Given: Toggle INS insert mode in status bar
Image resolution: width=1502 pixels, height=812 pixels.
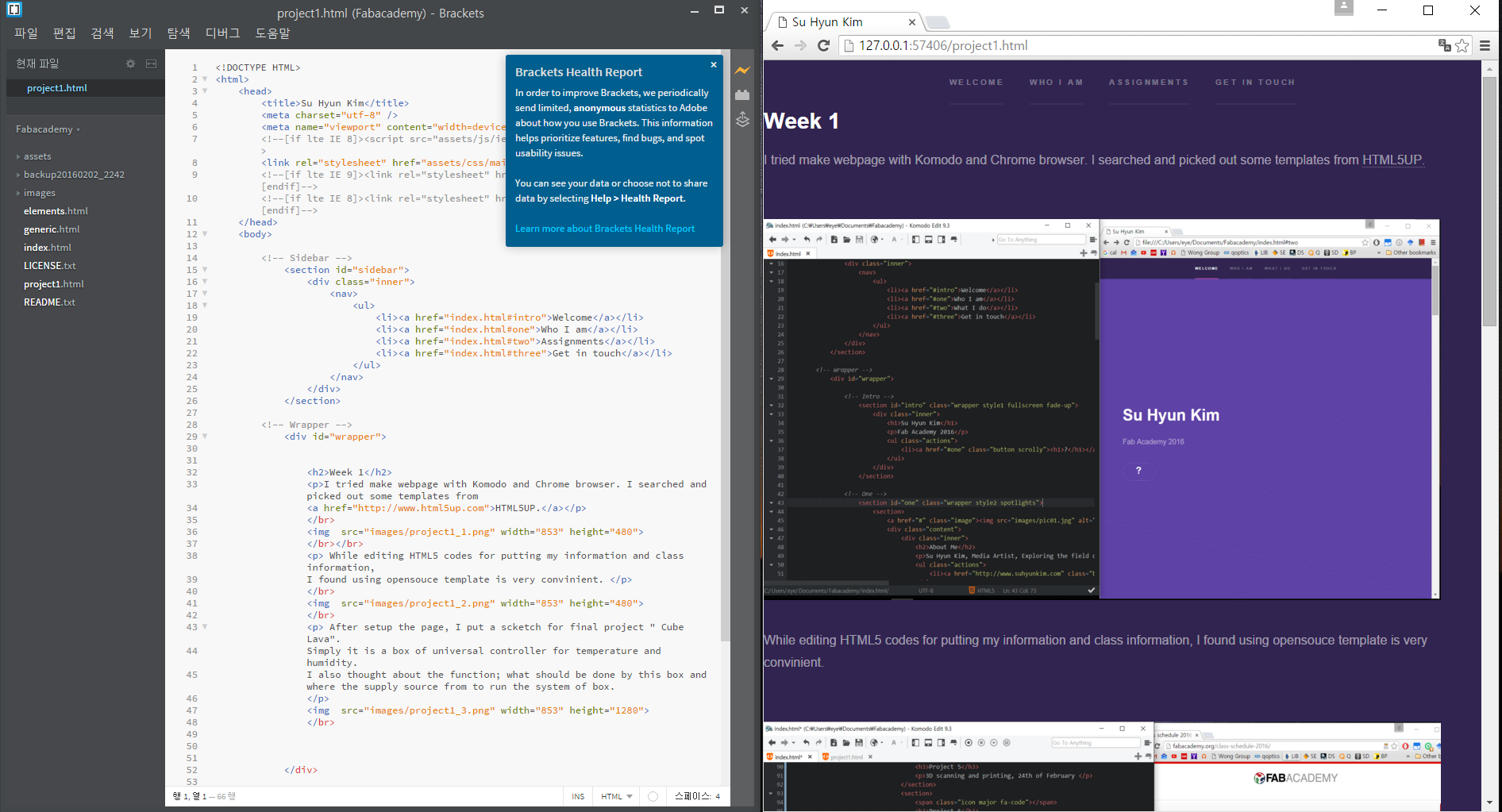Looking at the screenshot, I should 578,796.
